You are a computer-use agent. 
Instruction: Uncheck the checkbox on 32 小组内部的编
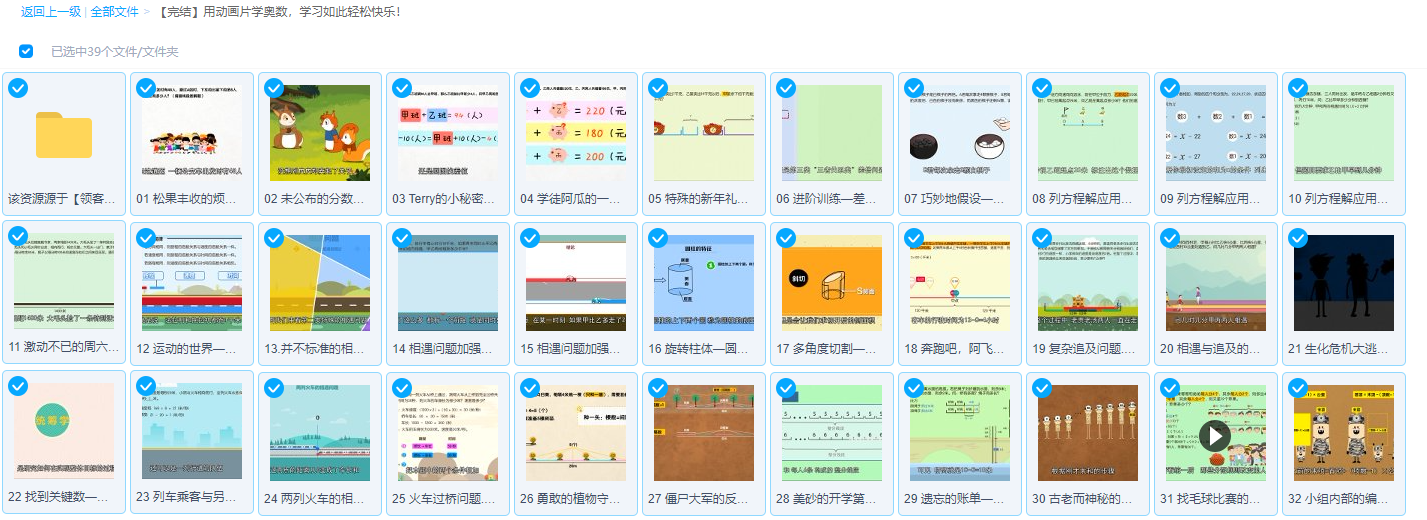coord(1298,388)
